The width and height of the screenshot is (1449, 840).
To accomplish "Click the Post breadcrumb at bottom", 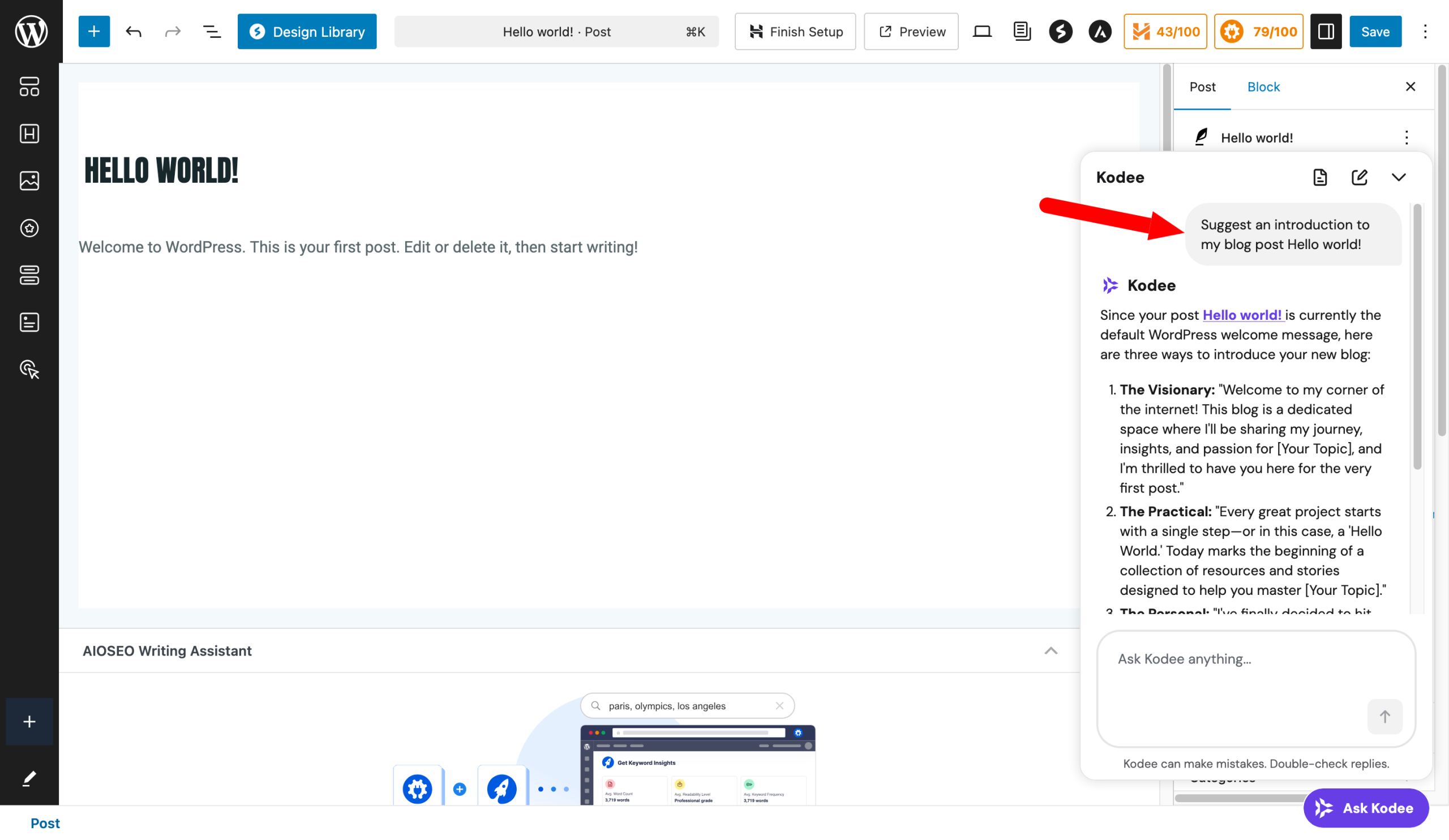I will [45, 824].
